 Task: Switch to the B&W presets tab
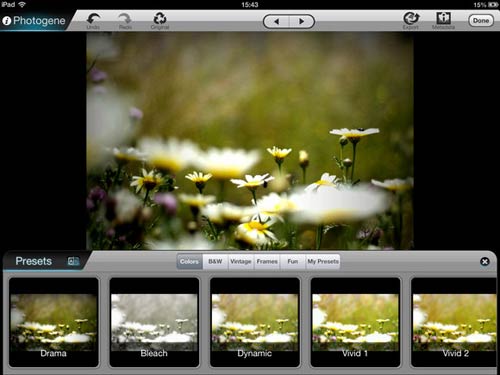215,261
